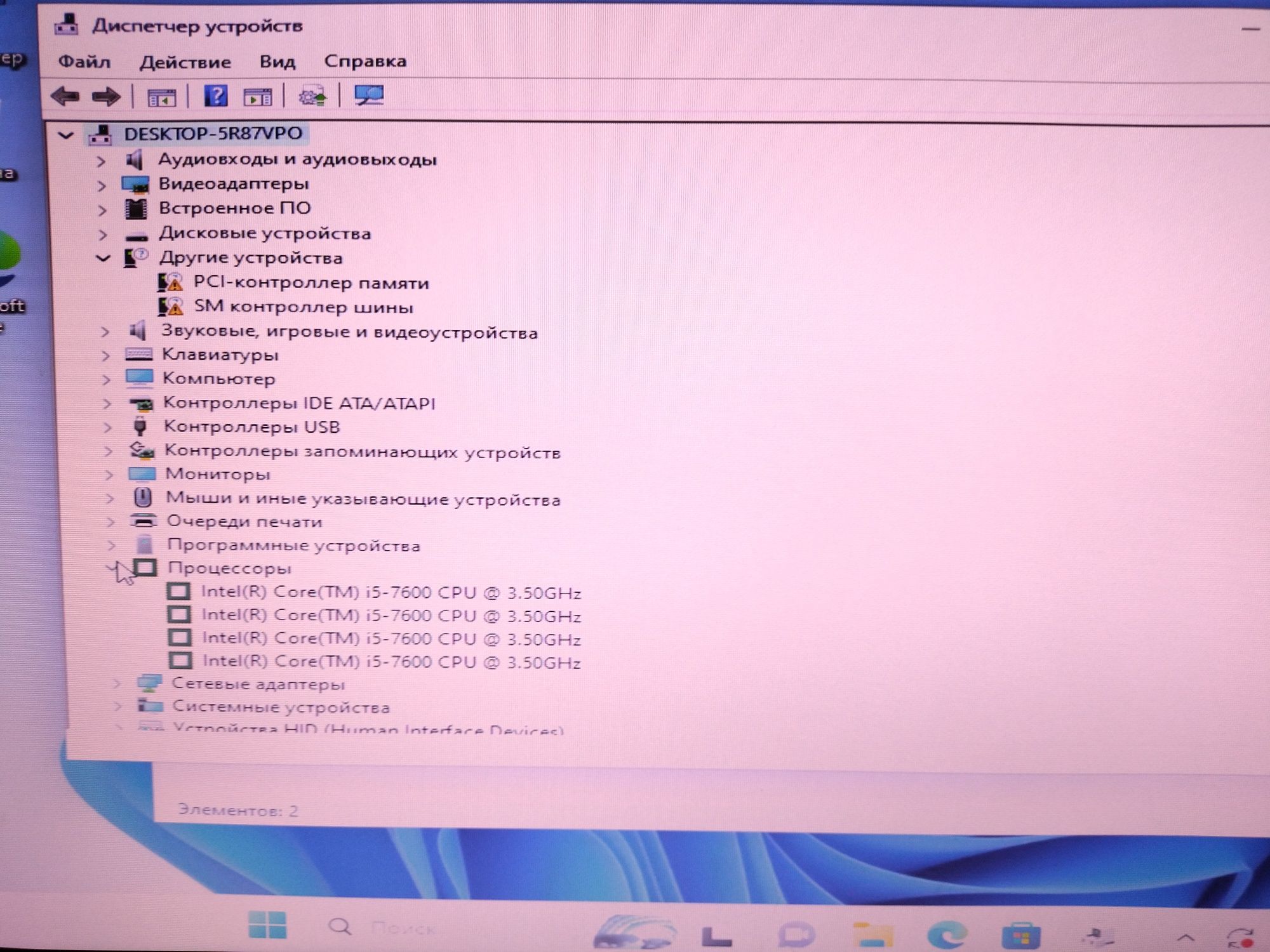Collapse the Другие устройства category
Screen dimensions: 1270x952
[103, 258]
